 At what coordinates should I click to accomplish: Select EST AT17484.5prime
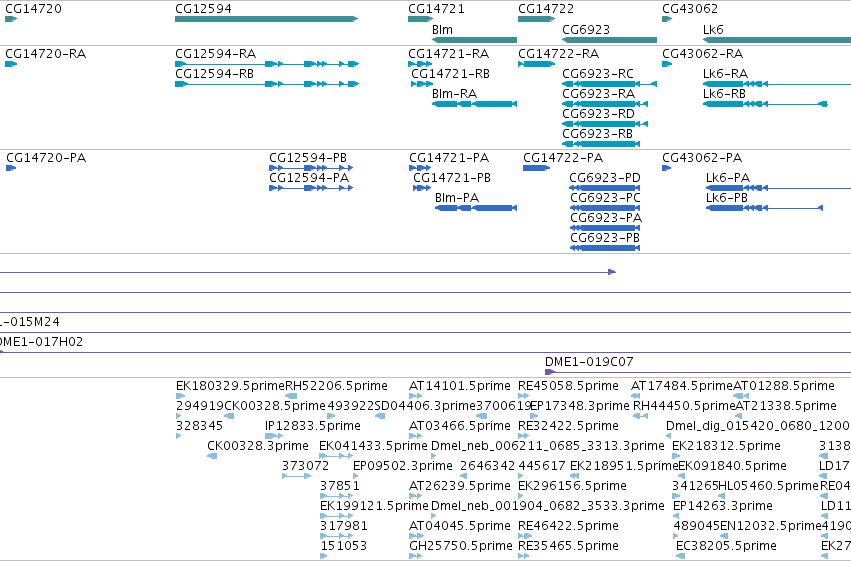click(x=636, y=396)
